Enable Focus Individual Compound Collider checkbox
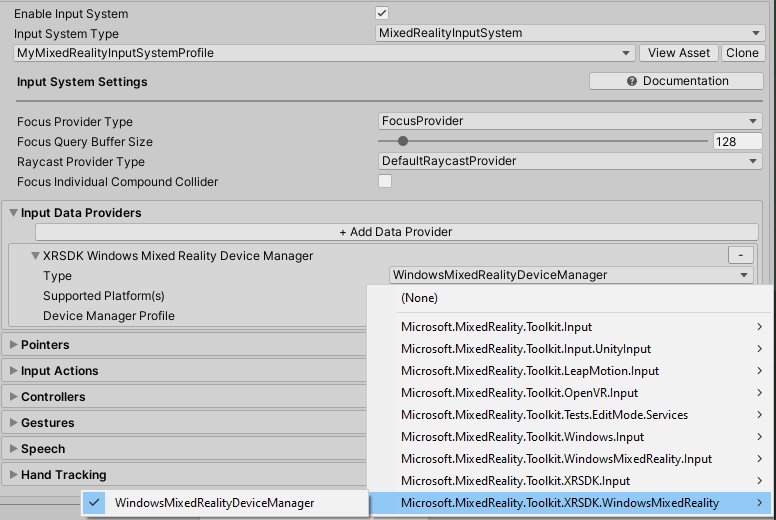 tap(385, 181)
